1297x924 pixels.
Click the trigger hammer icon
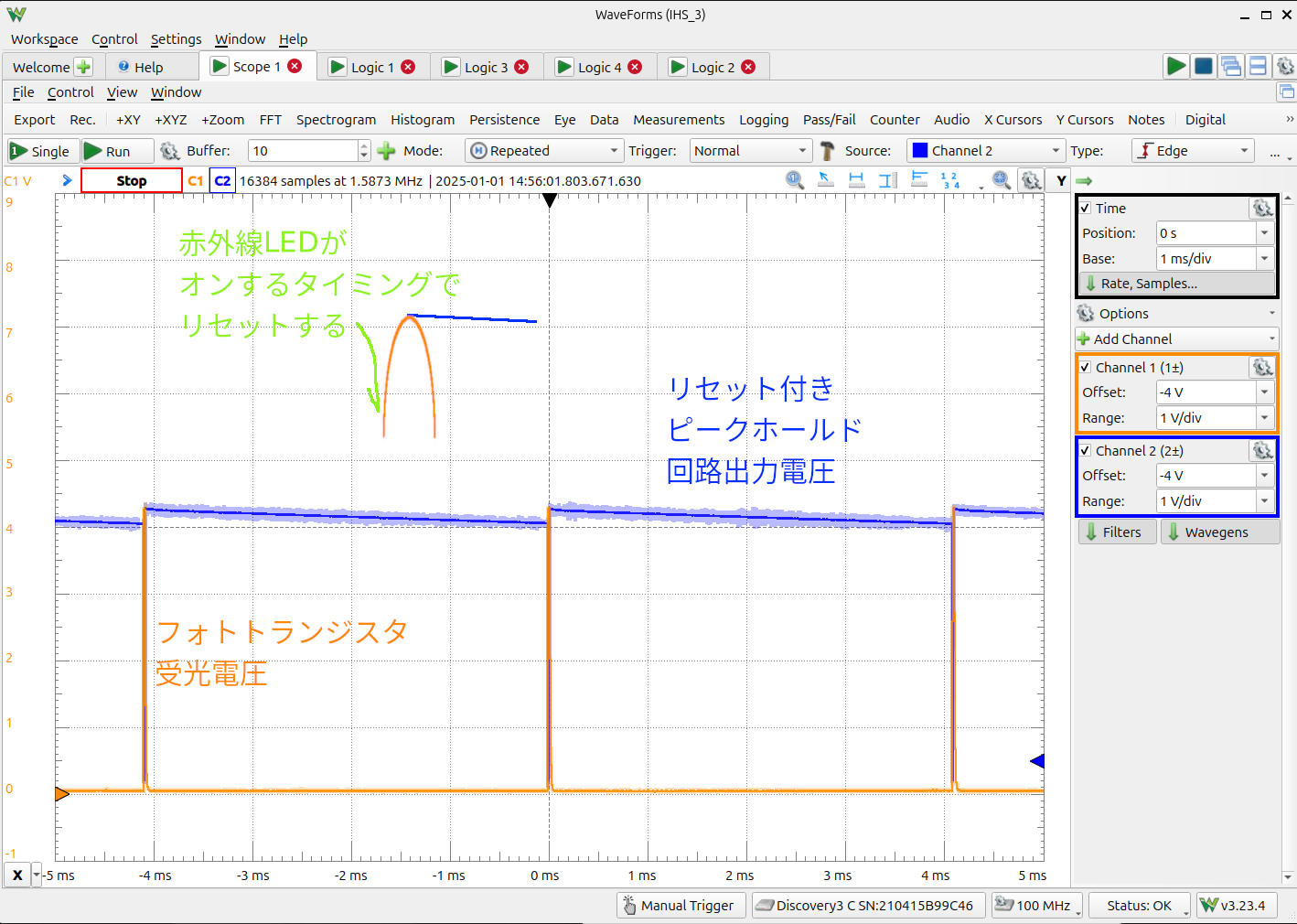(x=827, y=151)
